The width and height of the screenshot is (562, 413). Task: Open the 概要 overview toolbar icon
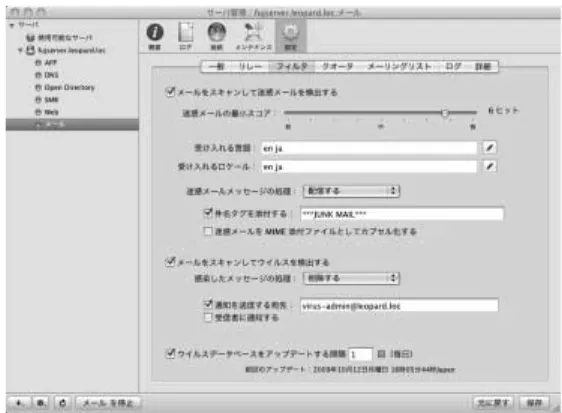[155, 36]
